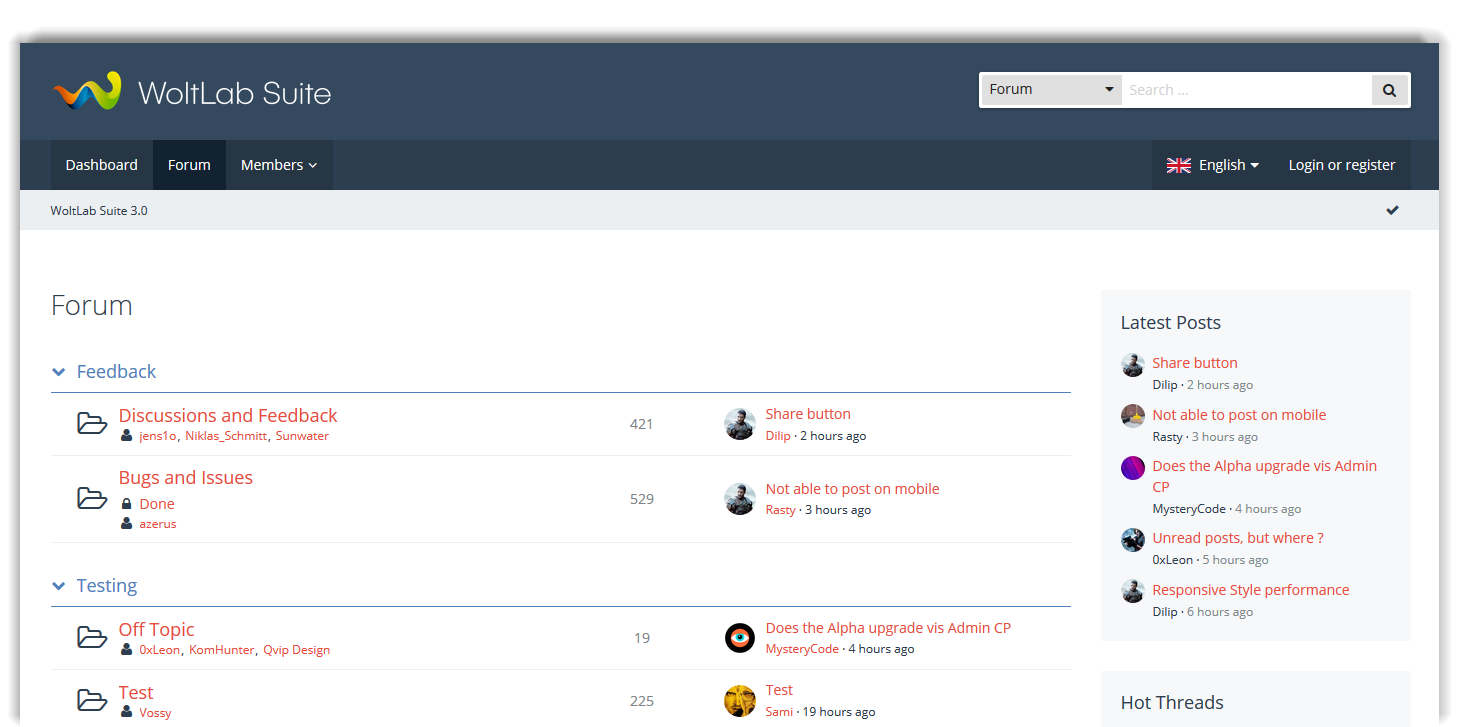Open Unread posts, but where ? thread
Screen dimensions: 1462x727
[1238, 538]
